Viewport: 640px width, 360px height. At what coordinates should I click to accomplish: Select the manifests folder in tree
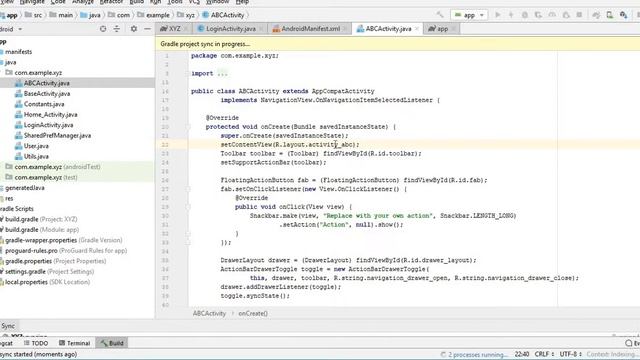pos(18,52)
